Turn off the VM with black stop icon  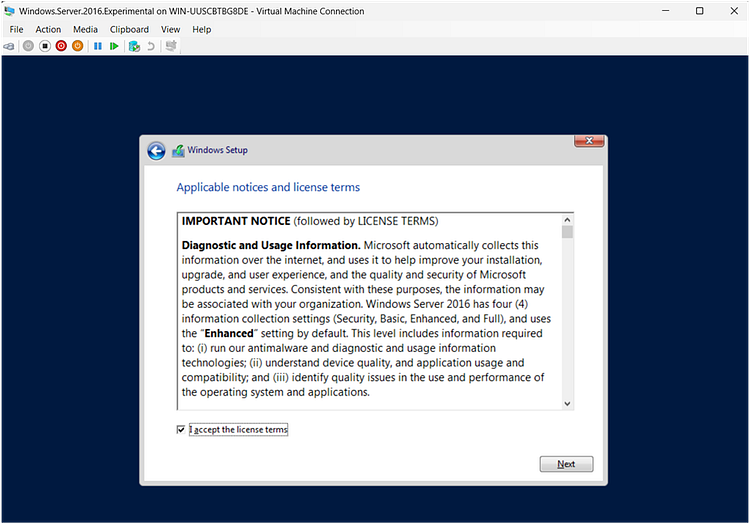click(x=45, y=46)
